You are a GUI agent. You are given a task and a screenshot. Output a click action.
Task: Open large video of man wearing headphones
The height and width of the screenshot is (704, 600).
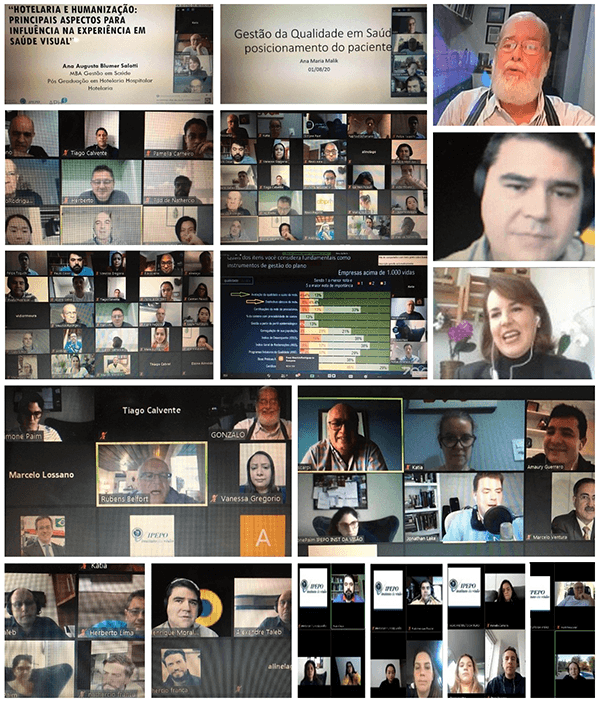514,197
